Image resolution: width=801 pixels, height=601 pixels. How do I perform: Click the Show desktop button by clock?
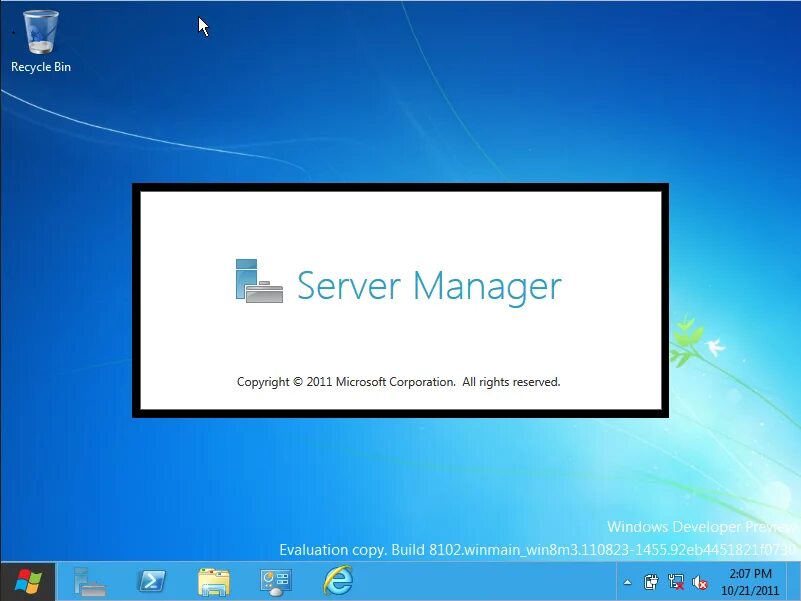(794, 582)
